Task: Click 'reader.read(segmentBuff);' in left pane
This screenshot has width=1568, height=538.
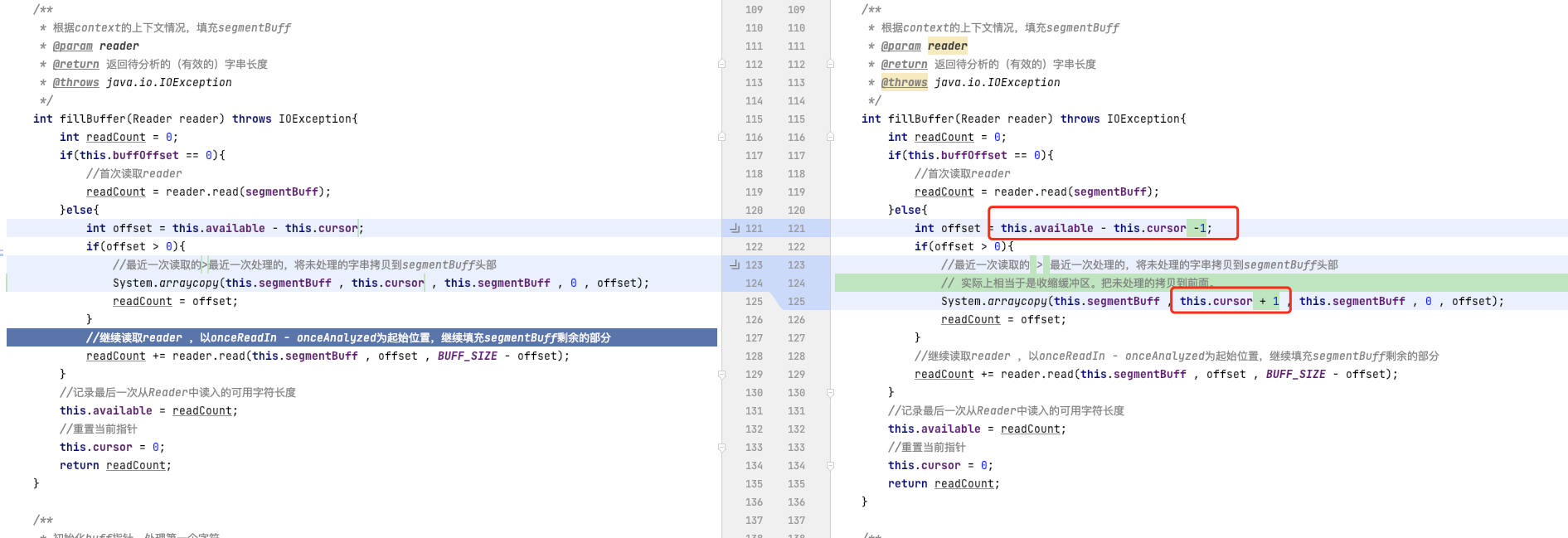Action: click(x=249, y=191)
